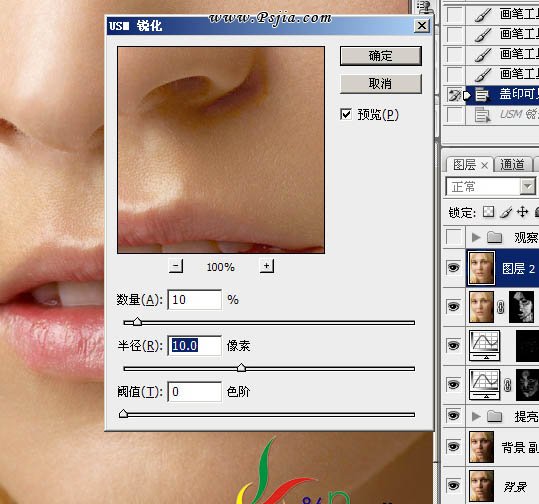Expand the 观察 layer group triangle

click(476, 237)
